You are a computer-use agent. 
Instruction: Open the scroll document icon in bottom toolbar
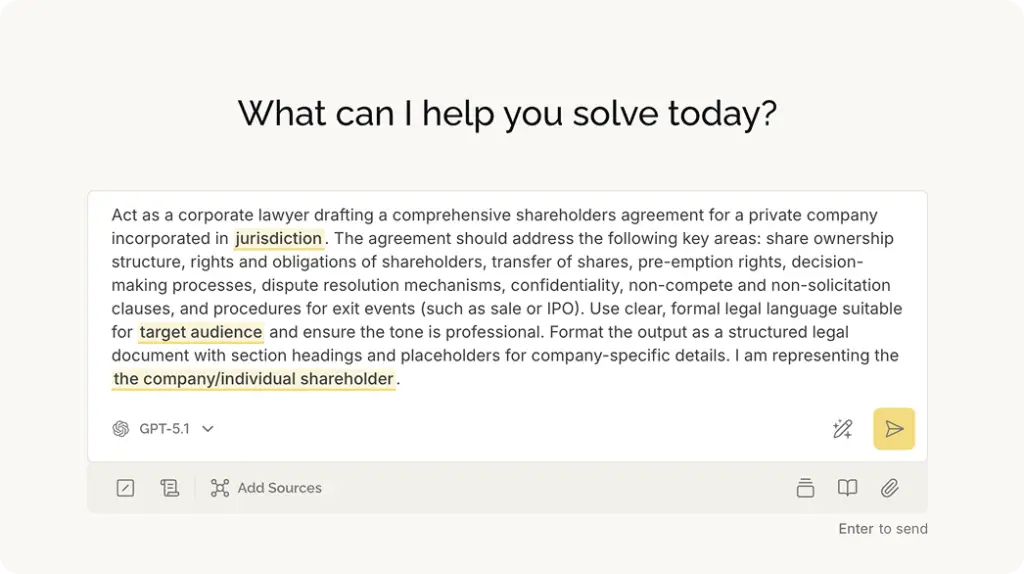point(170,488)
